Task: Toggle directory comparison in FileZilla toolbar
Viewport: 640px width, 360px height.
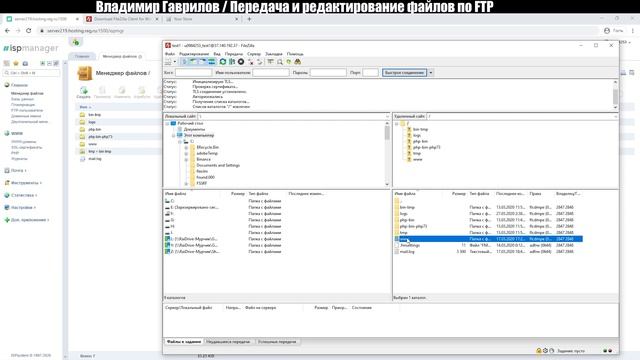Action: (x=280, y=62)
